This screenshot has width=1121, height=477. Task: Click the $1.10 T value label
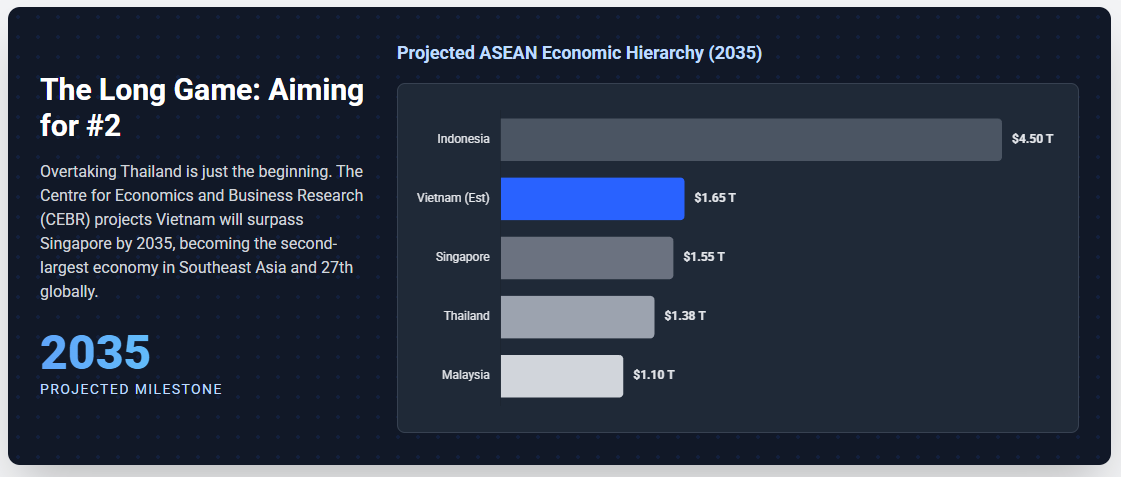654,375
